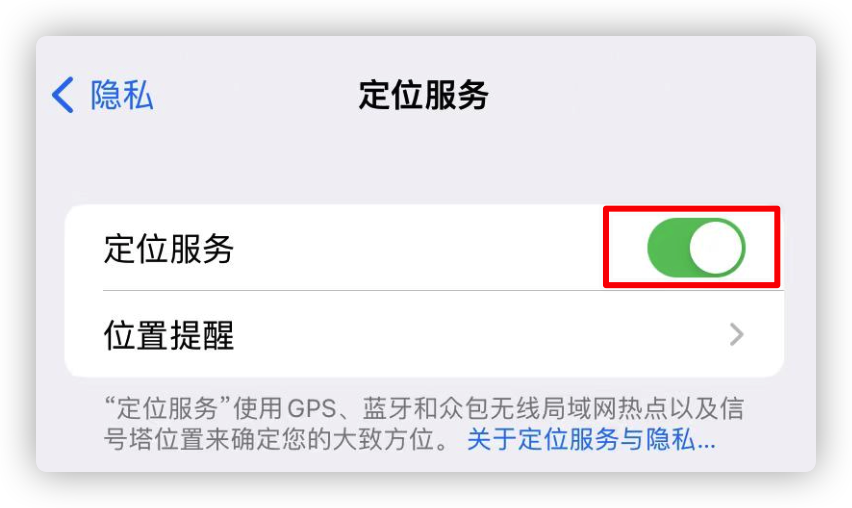Click the word GPS in the description
This screenshot has height=508, width=852.
pos(312,409)
